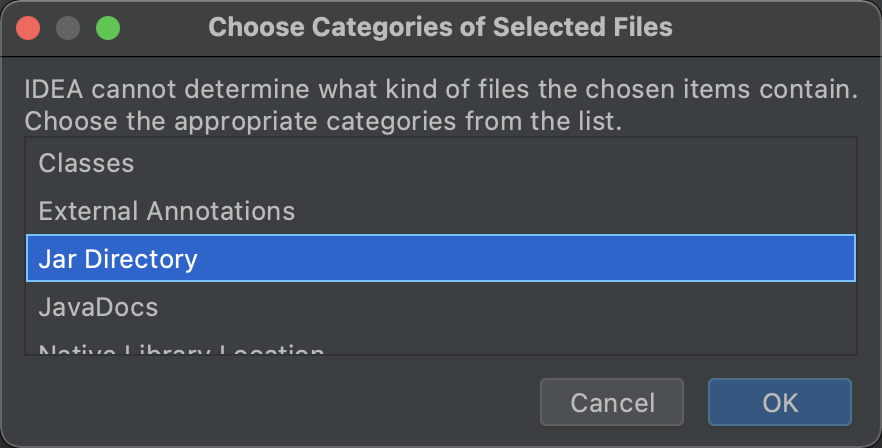Select the JavaDocs category
Viewport: 882px width, 448px height.
point(98,307)
